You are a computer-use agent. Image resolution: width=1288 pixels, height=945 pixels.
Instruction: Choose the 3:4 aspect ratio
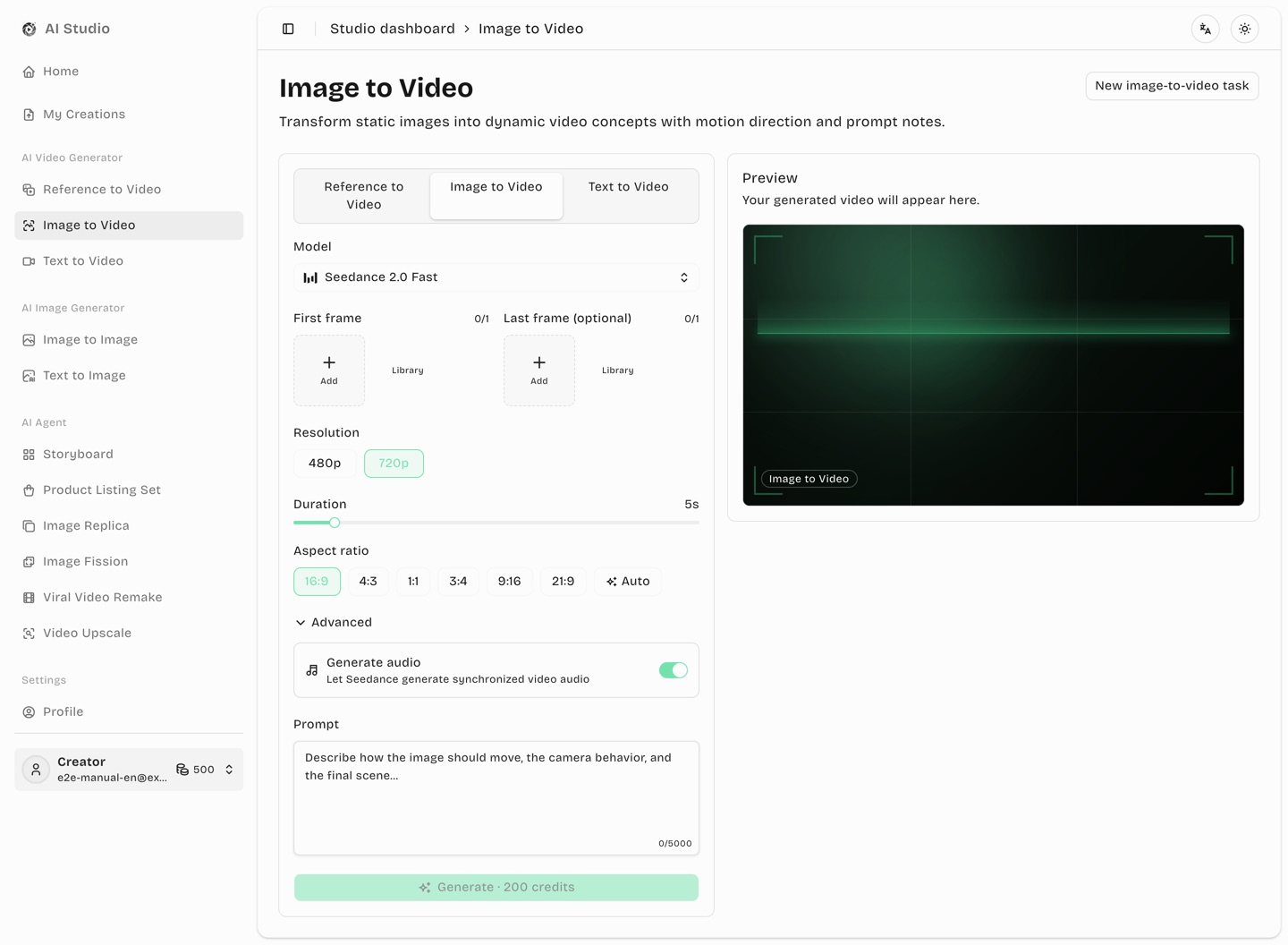pos(458,582)
